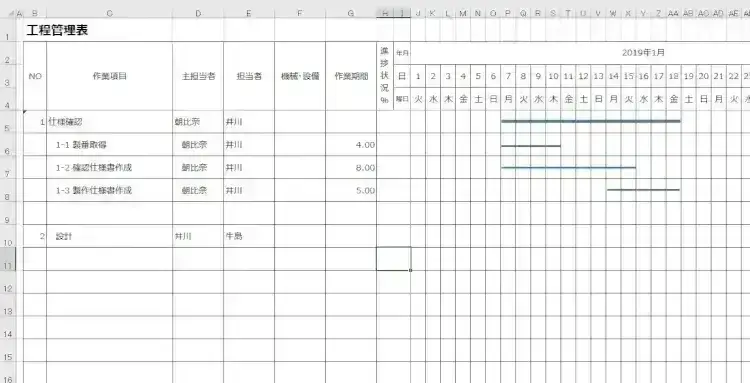Select column F header
750x383 pixels.
coord(300,14)
